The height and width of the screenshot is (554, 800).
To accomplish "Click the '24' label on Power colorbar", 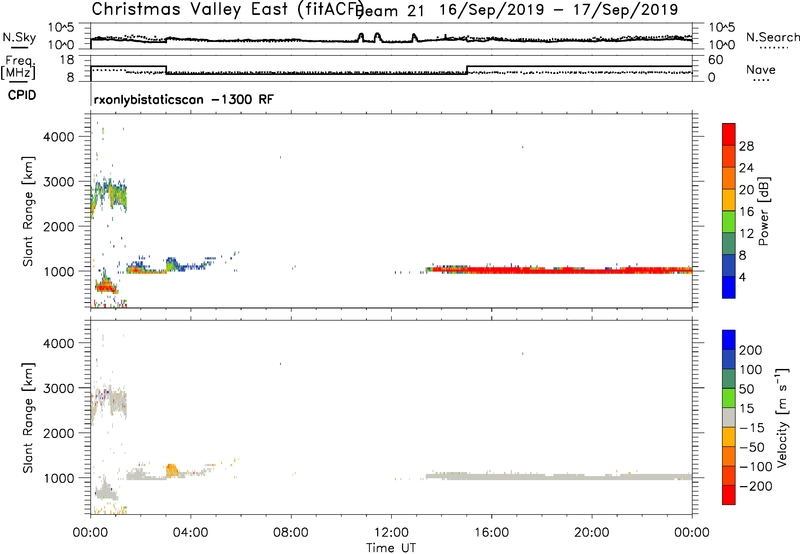I will 746,168.
